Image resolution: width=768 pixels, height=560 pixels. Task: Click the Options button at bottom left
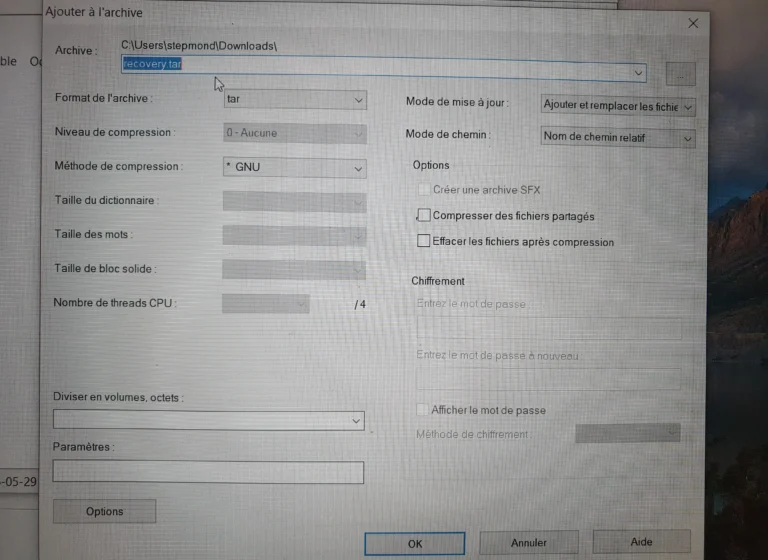pos(104,511)
